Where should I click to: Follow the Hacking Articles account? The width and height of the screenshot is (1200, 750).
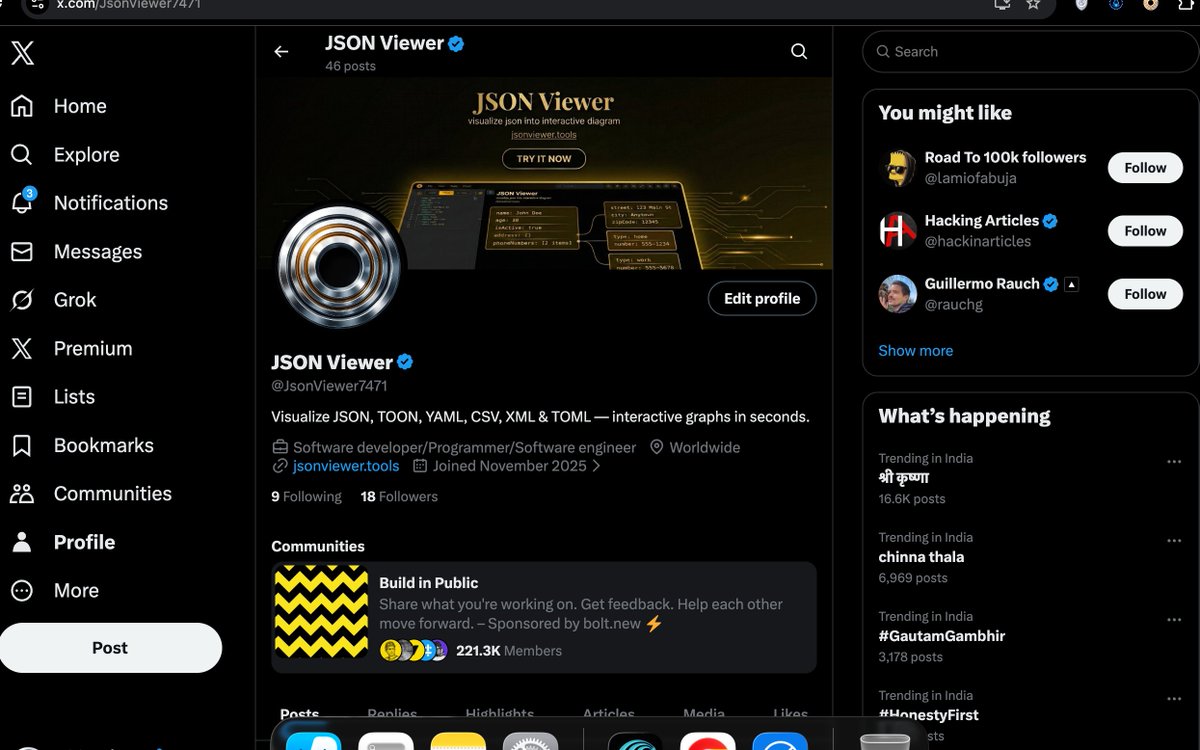(1144, 230)
